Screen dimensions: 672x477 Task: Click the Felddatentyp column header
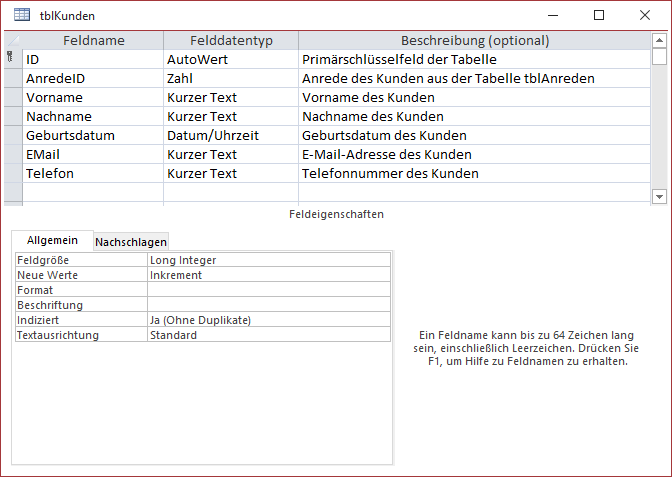(x=231, y=41)
